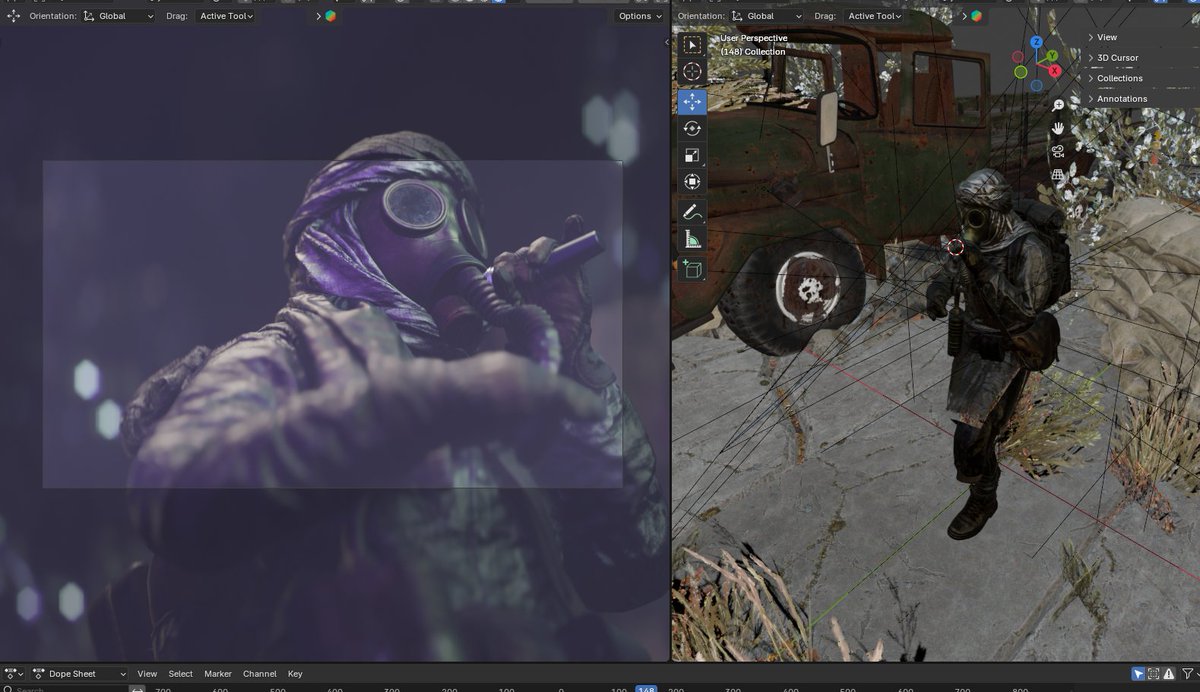Pick the Scale tool
This screenshot has width=1200, height=692.
point(692,155)
